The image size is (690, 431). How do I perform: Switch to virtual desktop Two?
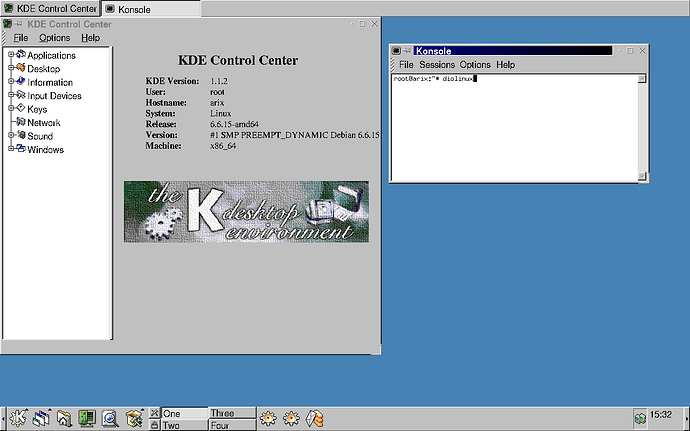pyautogui.click(x=184, y=425)
